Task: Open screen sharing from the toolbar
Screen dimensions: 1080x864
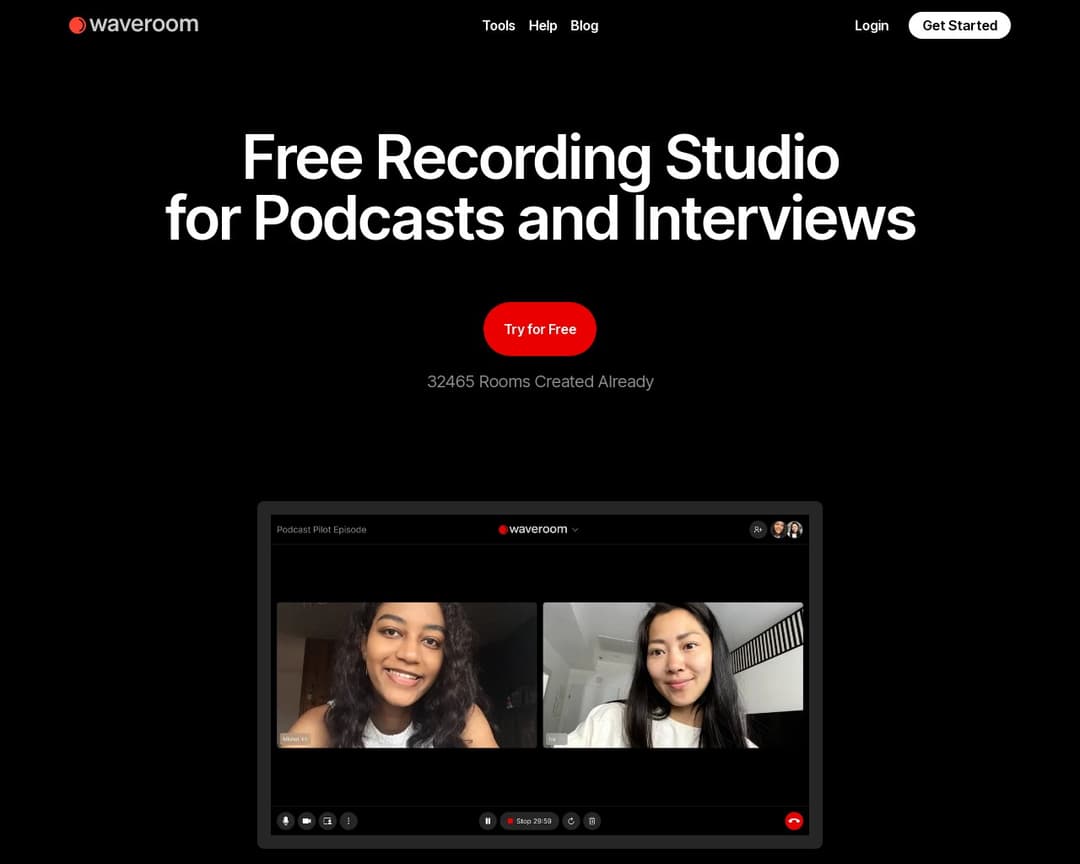Action: (x=328, y=821)
